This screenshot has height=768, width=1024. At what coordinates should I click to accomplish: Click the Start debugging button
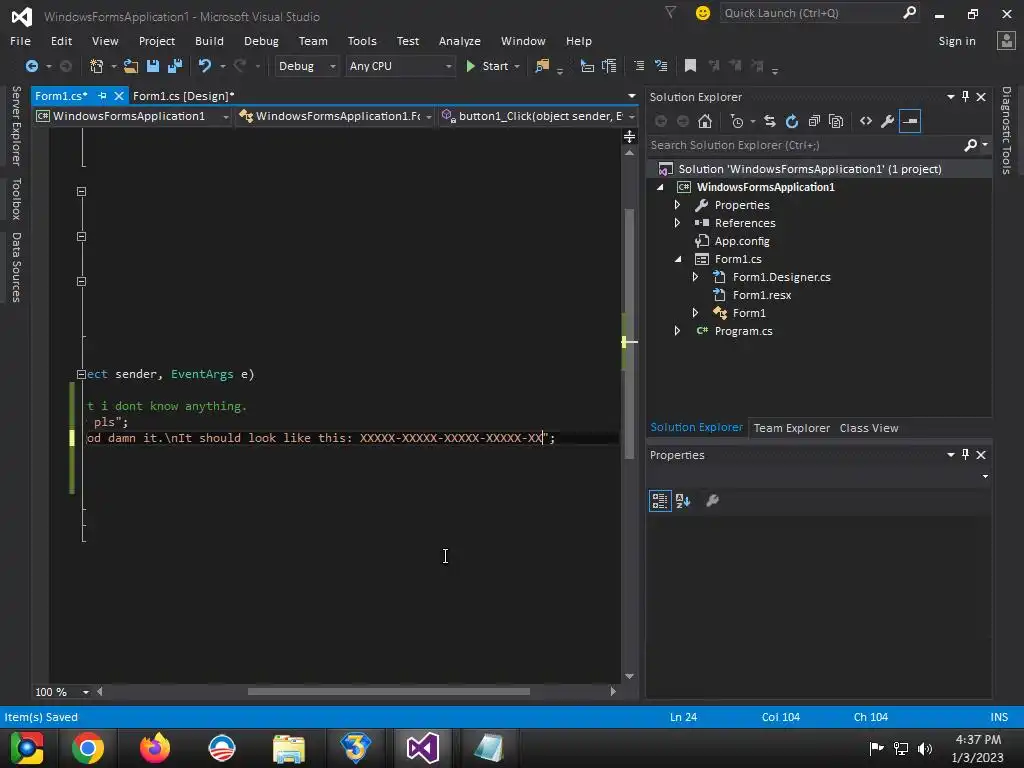click(487, 66)
